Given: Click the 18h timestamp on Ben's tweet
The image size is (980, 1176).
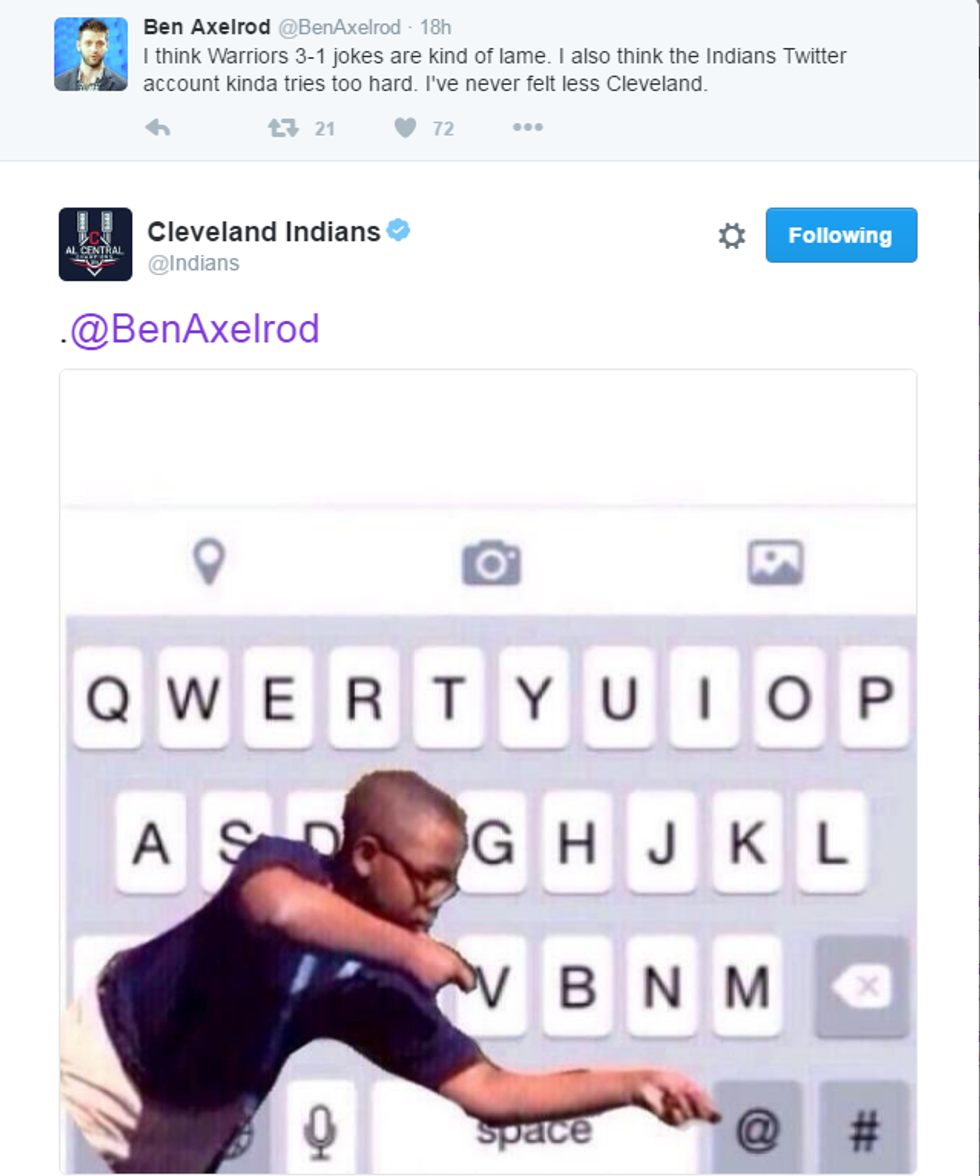Looking at the screenshot, I should tap(436, 28).
